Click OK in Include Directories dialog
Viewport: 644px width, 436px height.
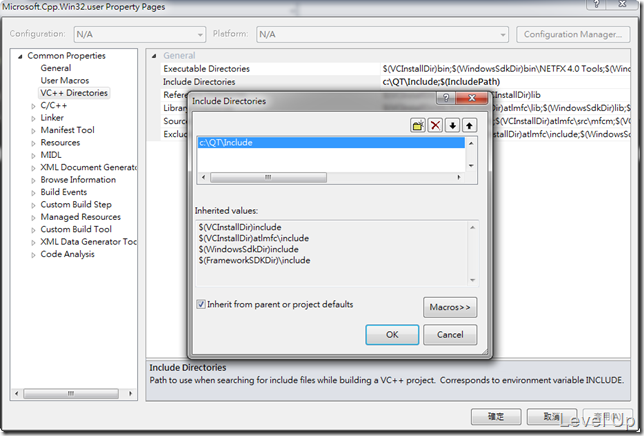coord(392,335)
